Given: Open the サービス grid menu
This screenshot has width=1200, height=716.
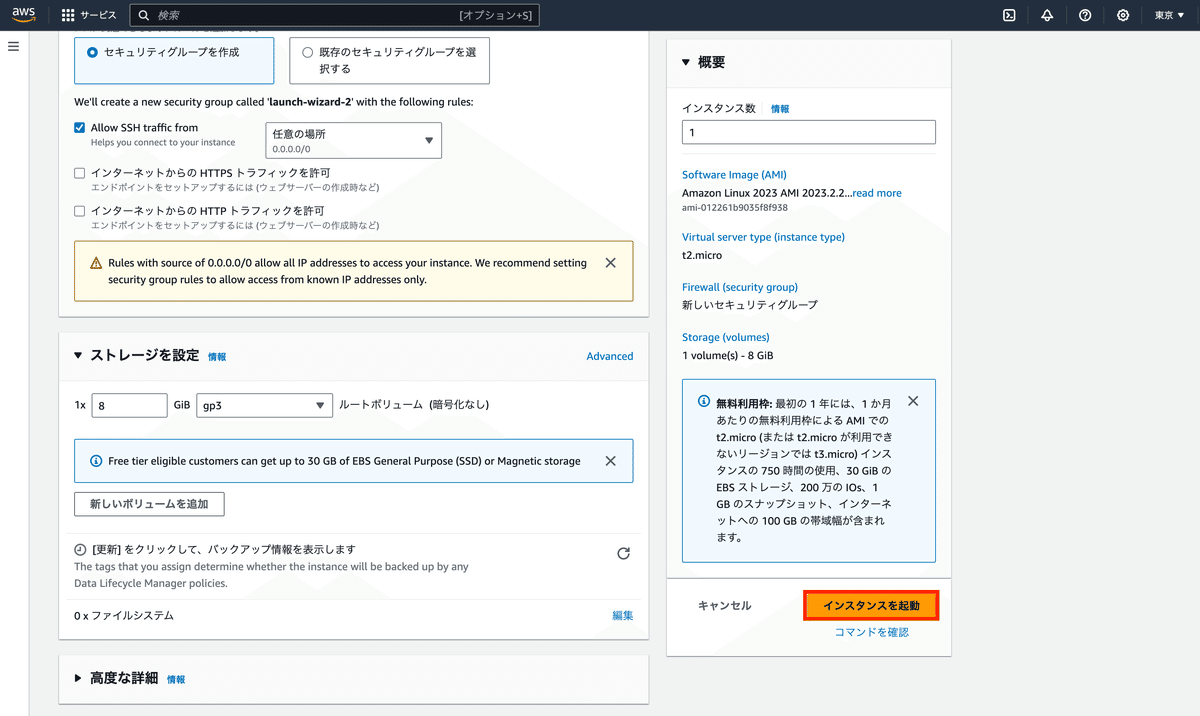Looking at the screenshot, I should [89, 15].
